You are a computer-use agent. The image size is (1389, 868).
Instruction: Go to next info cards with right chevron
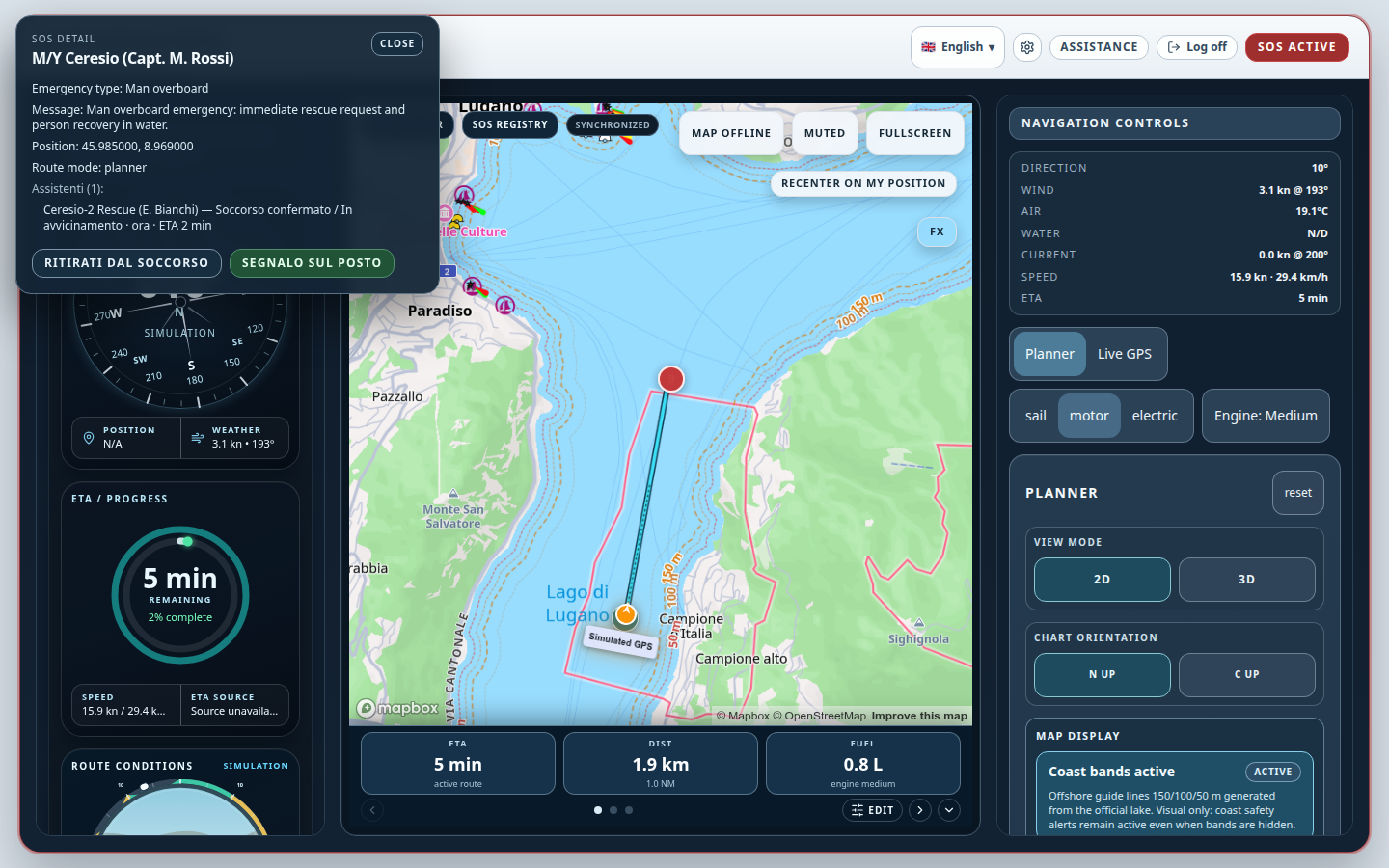tap(920, 810)
